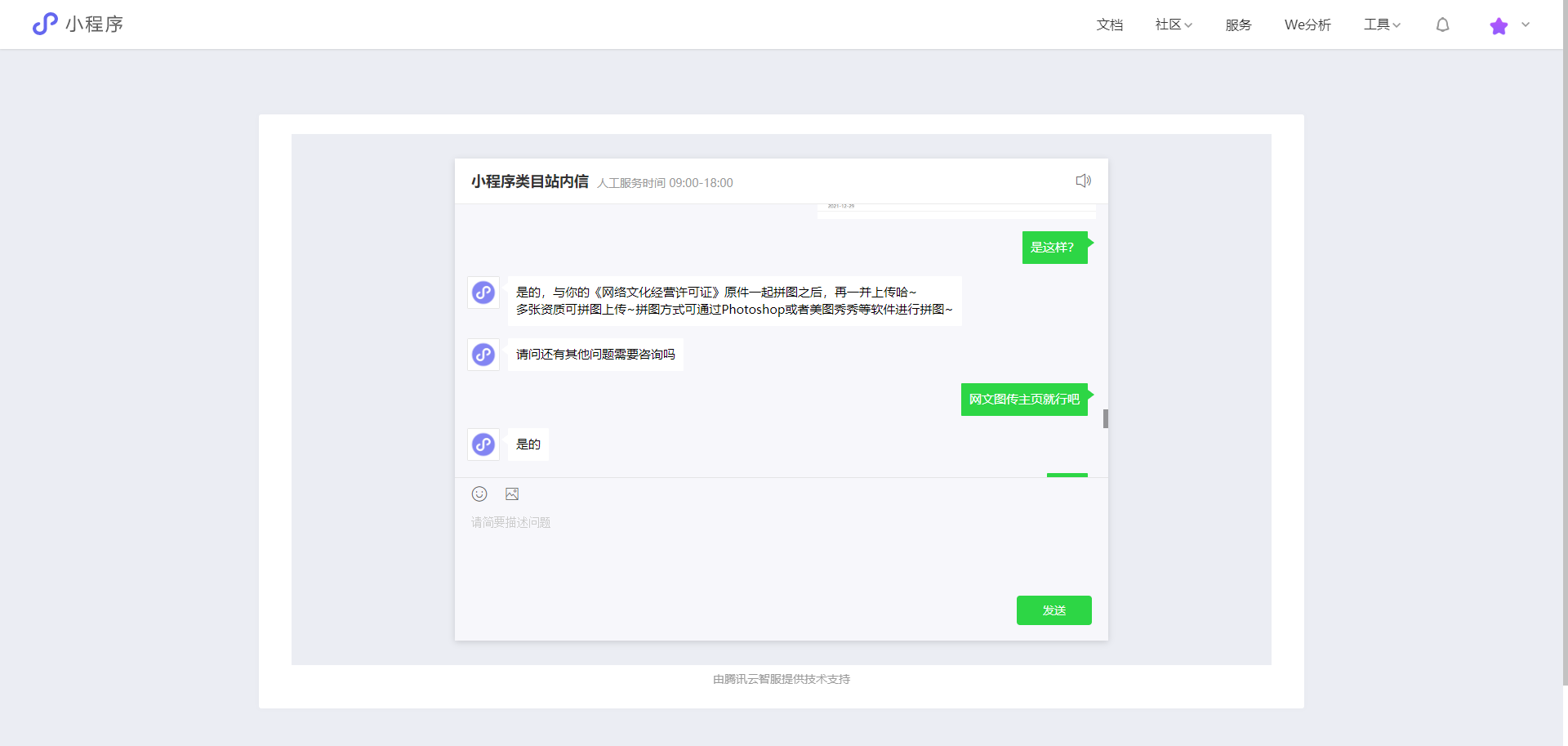The height and width of the screenshot is (746, 1568).
Task: Send the message with 发送 button
Action: pyautogui.click(x=1054, y=610)
